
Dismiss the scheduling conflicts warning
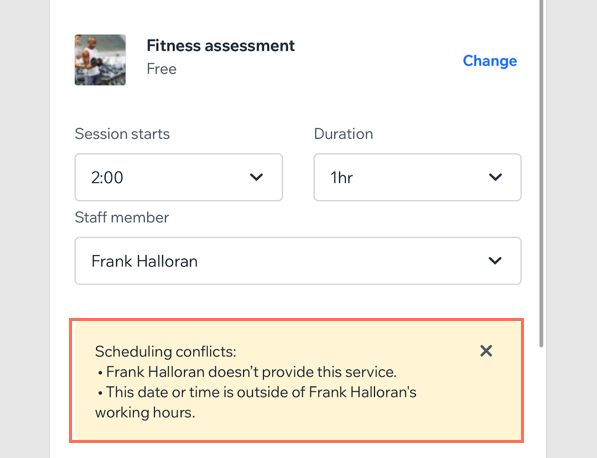coord(486,351)
